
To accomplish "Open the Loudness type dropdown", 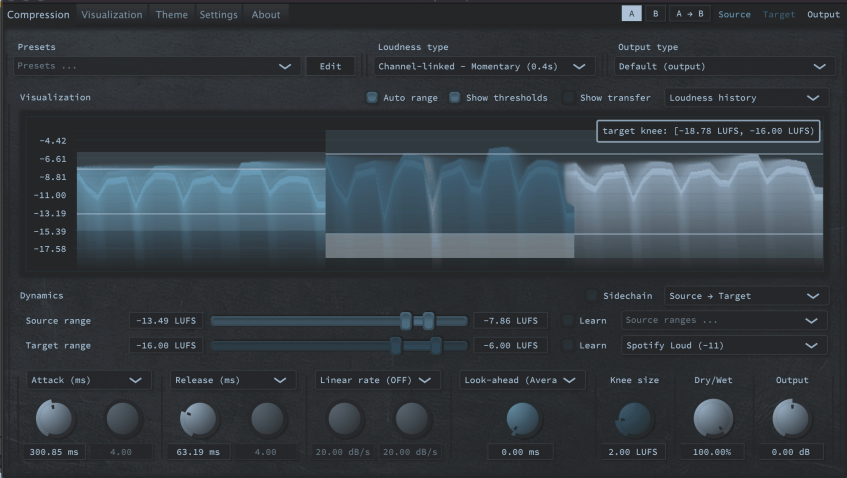I will pos(484,66).
